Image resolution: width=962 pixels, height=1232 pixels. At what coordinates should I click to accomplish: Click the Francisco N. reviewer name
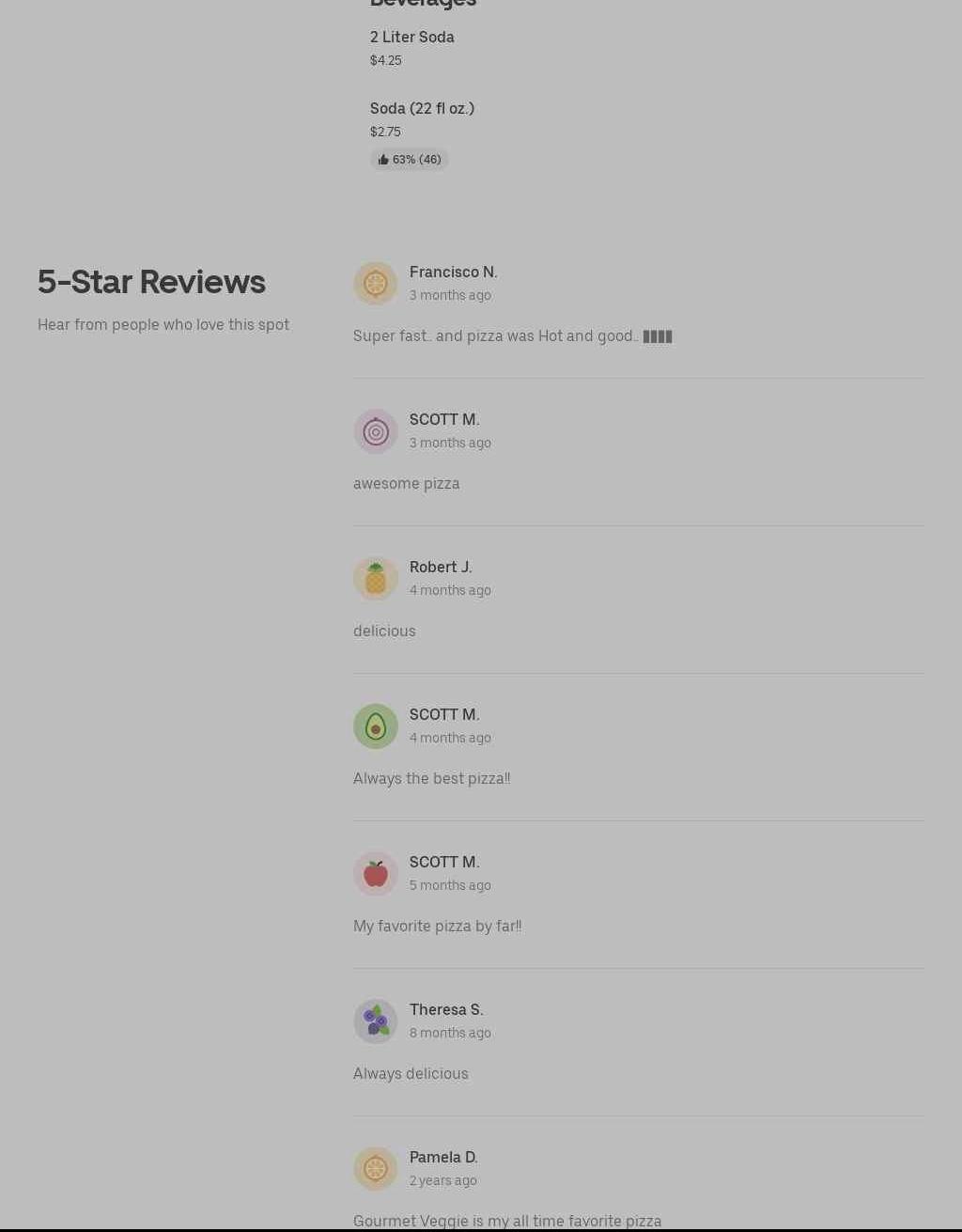click(x=454, y=272)
